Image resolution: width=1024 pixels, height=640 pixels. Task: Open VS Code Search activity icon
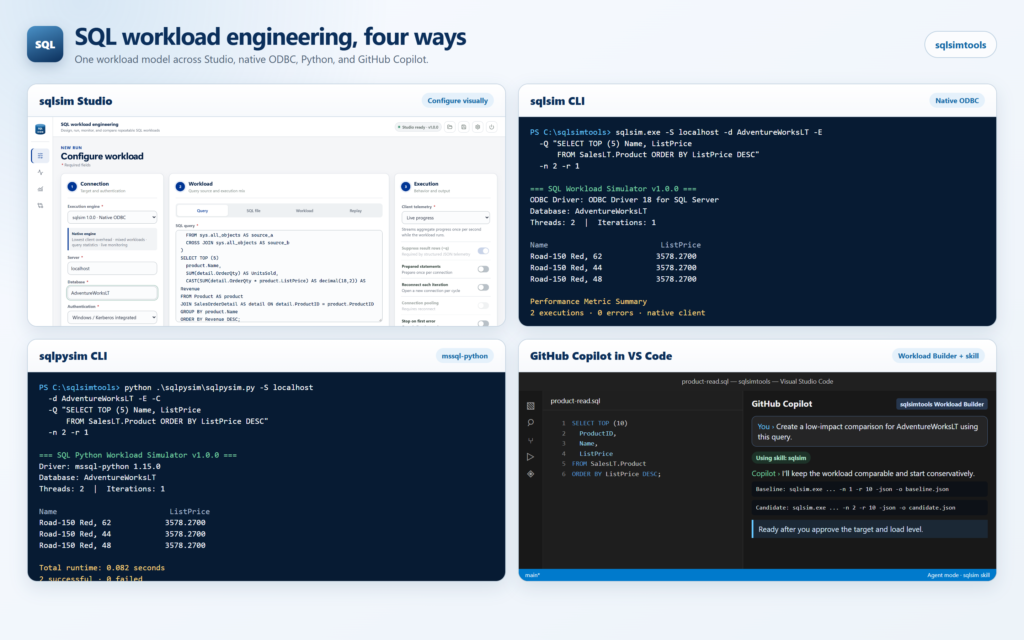tap(530, 423)
